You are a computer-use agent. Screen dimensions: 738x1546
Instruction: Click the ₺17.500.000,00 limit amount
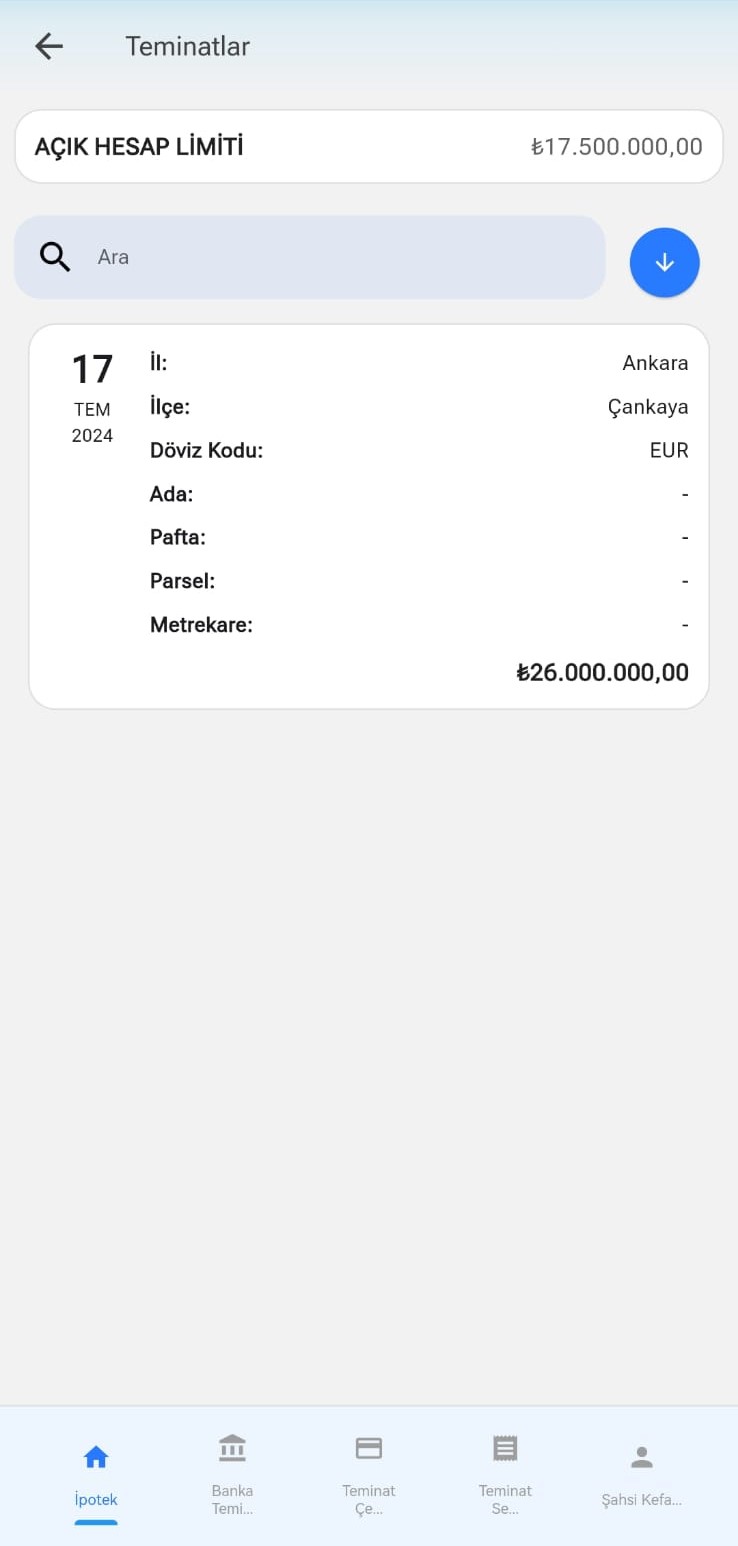point(616,147)
